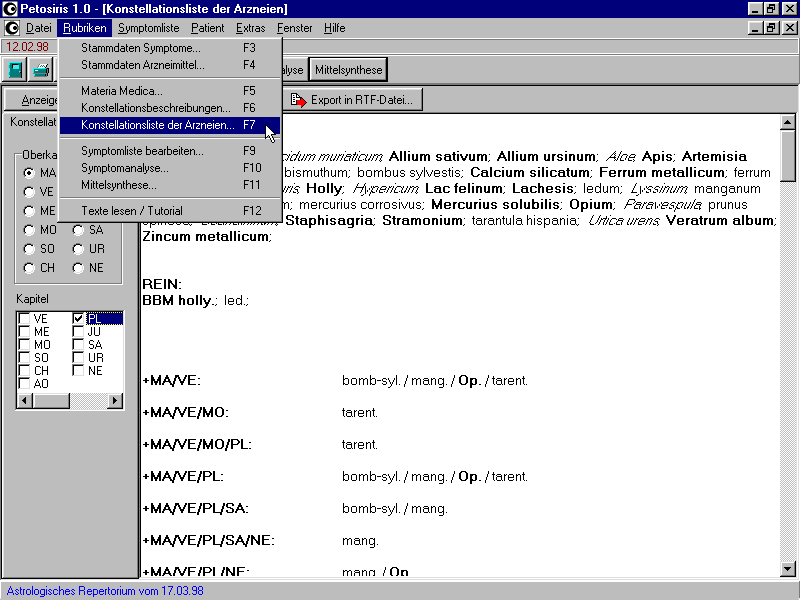The height and width of the screenshot is (600, 800).
Task: Click the teal disk toolbar icon
Action: 15,70
